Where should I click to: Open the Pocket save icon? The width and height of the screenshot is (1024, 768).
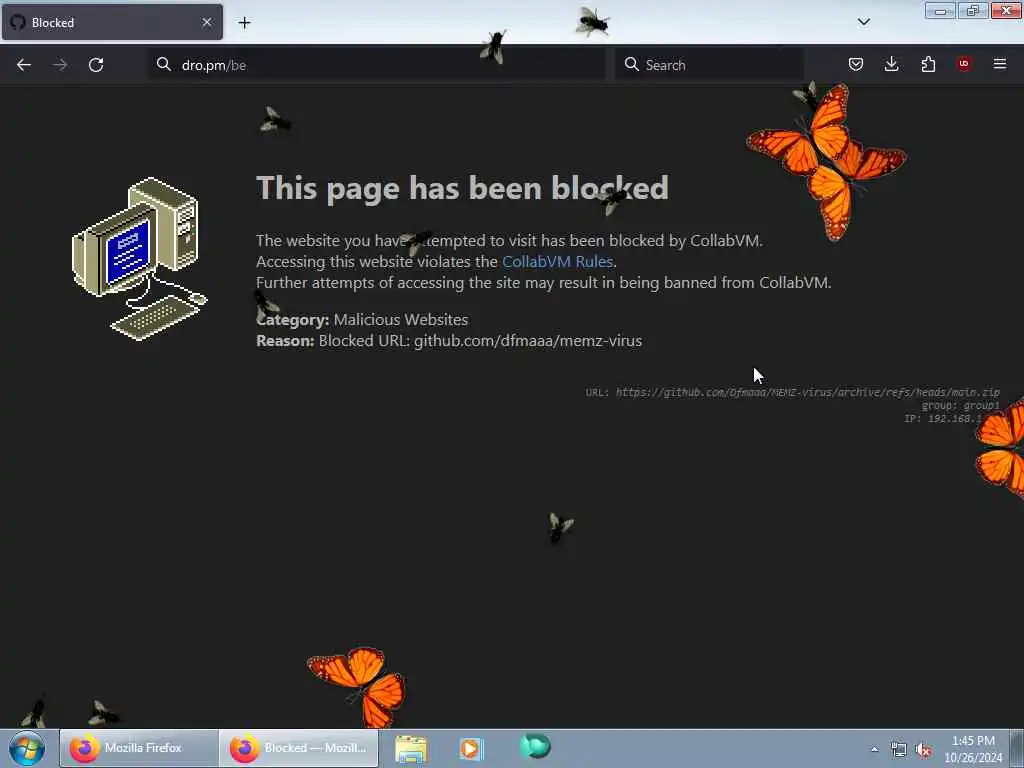856,64
